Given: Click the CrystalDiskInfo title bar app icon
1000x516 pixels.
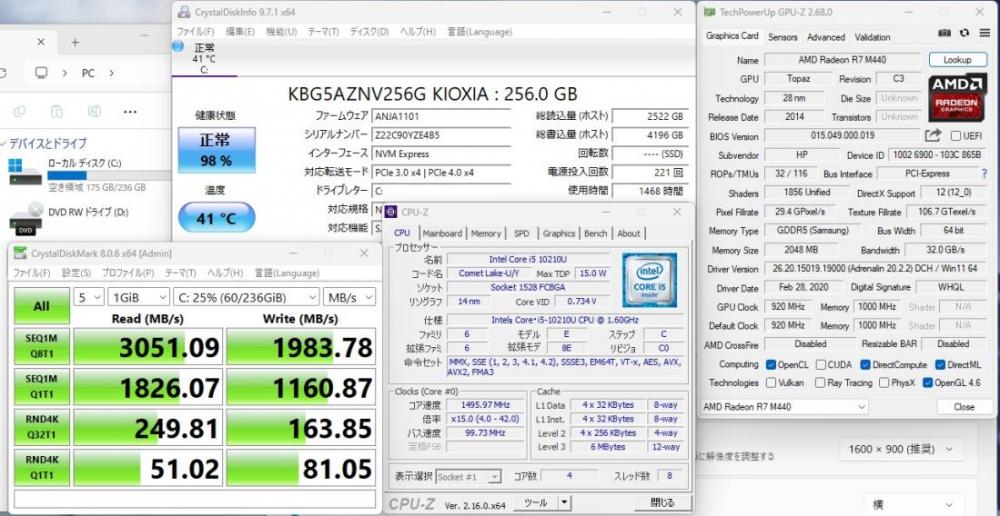Looking at the screenshot, I should point(184,11).
